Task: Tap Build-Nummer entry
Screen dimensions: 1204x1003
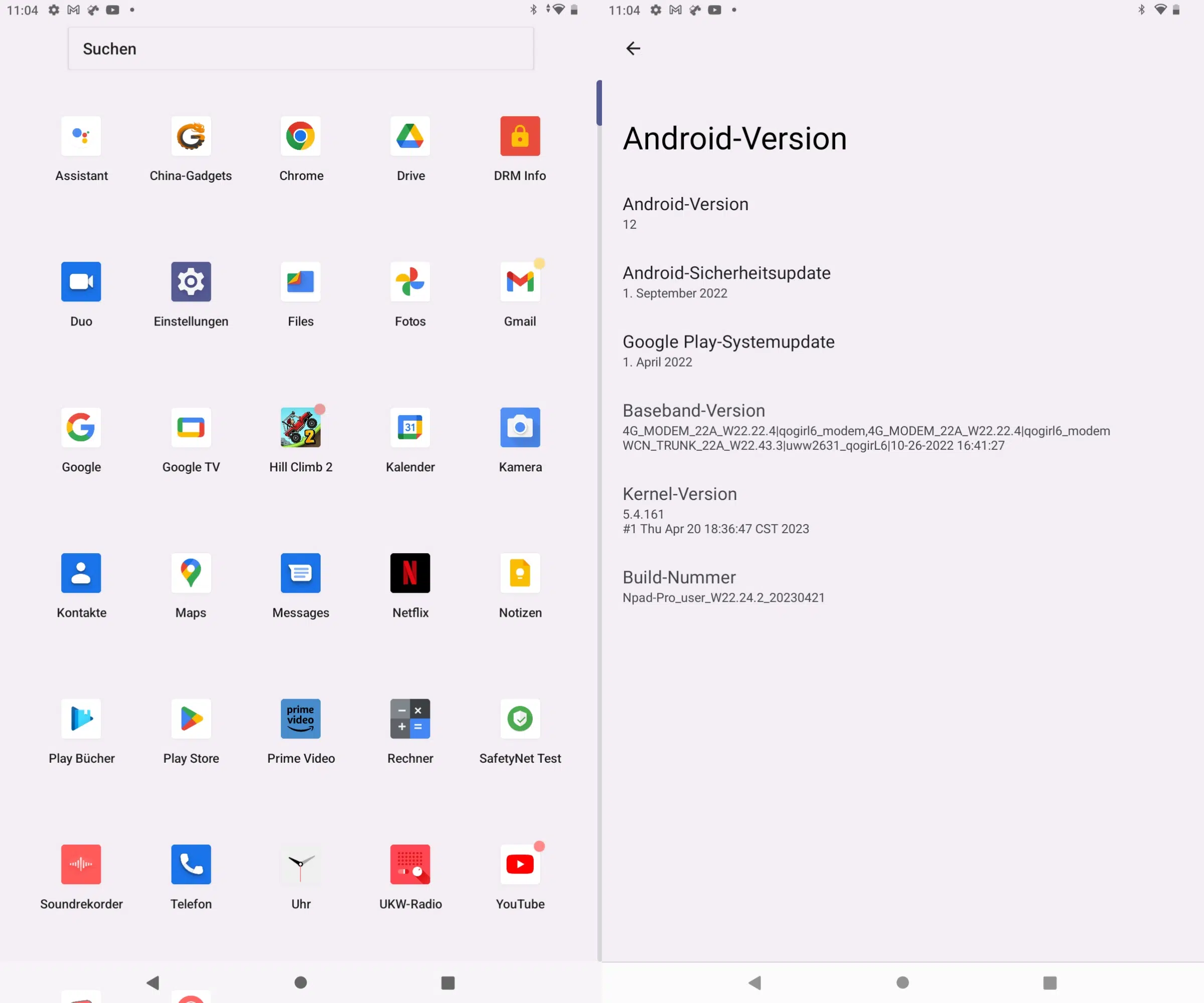Action: (722, 586)
